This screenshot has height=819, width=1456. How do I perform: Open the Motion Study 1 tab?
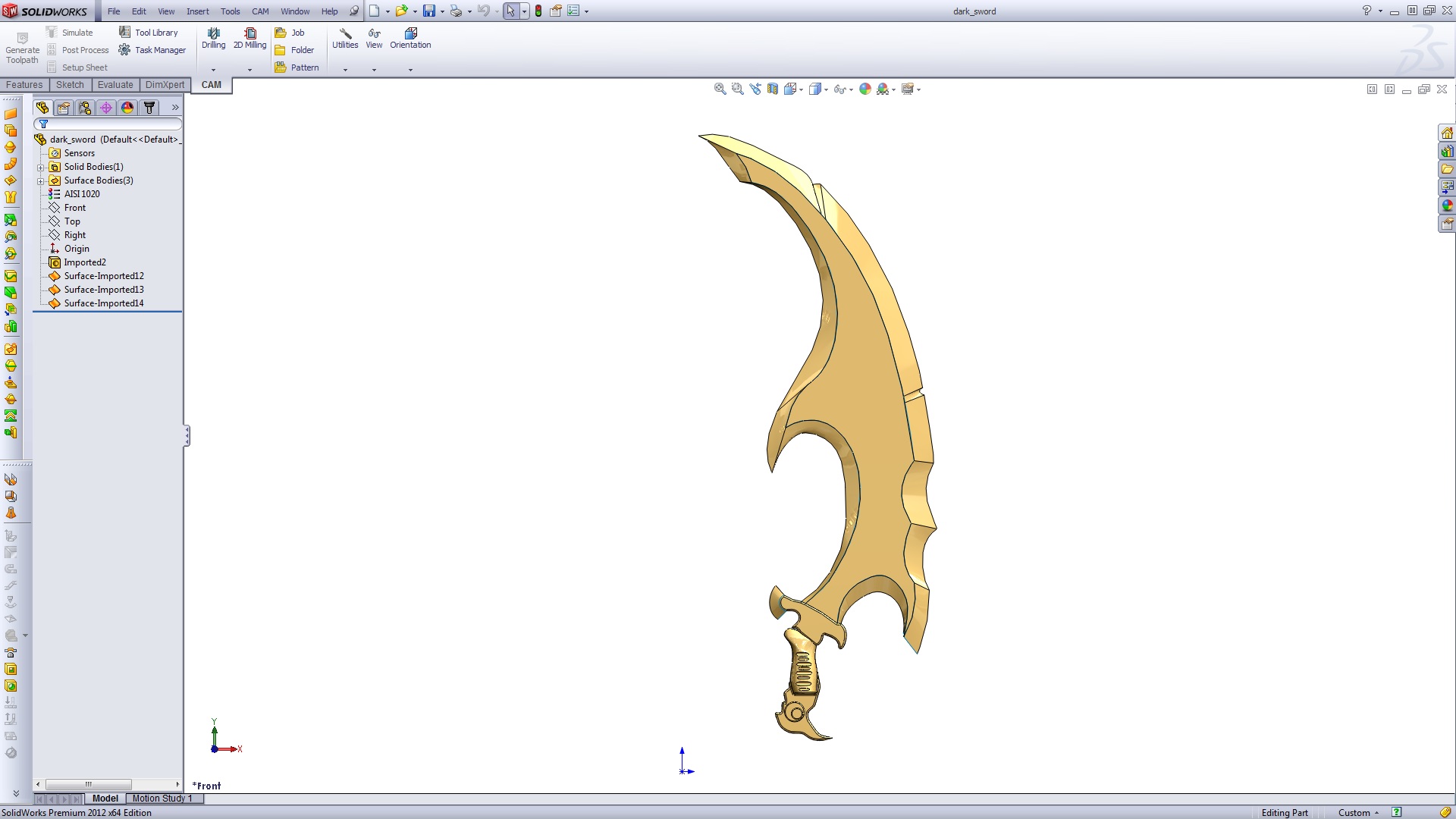click(x=162, y=799)
